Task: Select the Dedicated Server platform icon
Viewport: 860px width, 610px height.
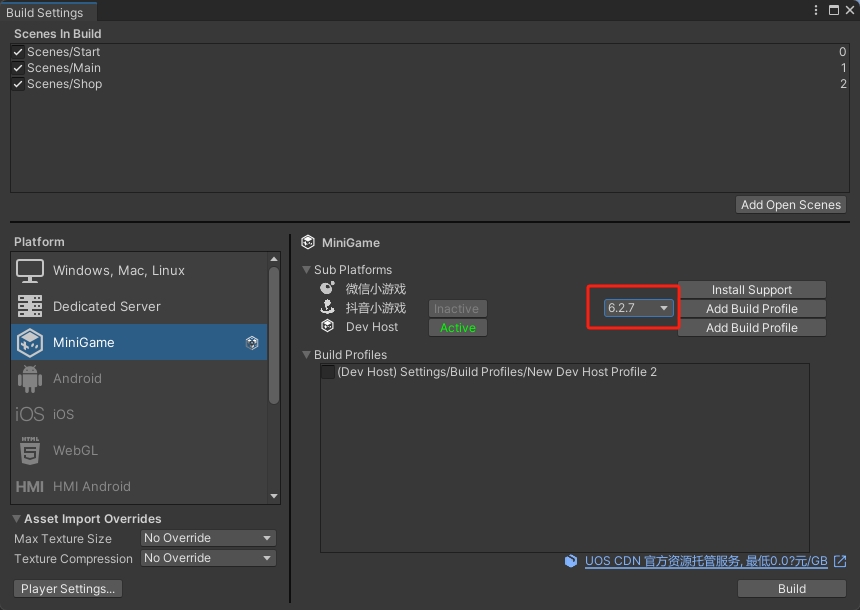Action: tap(30, 307)
